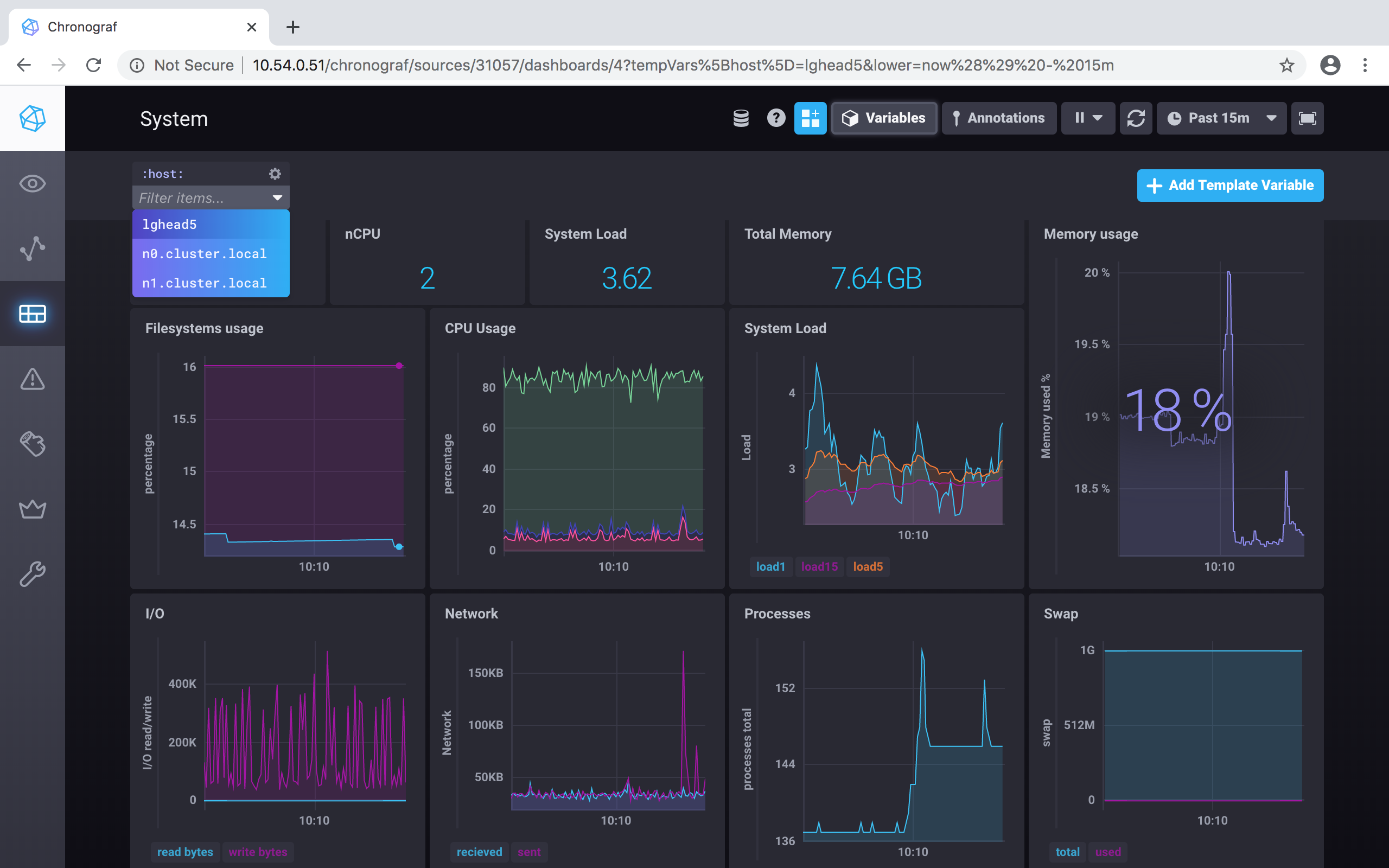Toggle total series in Swap legend
Image resolution: width=1389 pixels, height=868 pixels.
1067,852
